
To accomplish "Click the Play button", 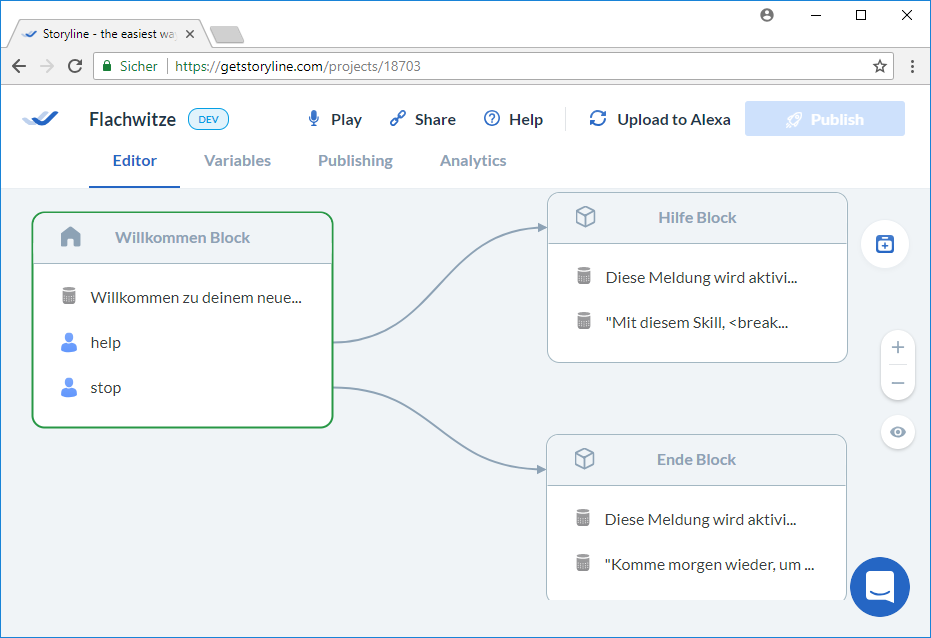I will point(334,119).
